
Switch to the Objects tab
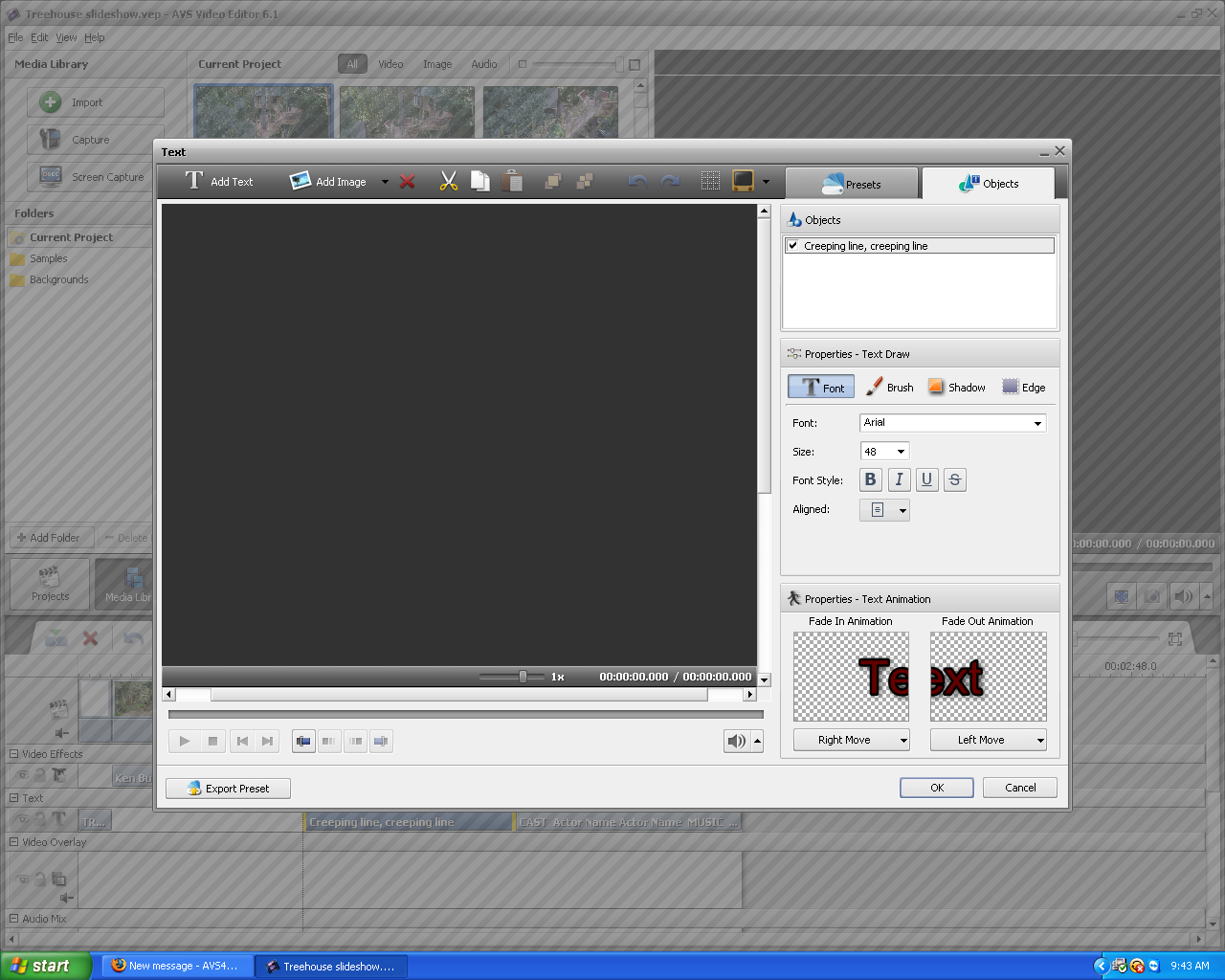[x=989, y=184]
